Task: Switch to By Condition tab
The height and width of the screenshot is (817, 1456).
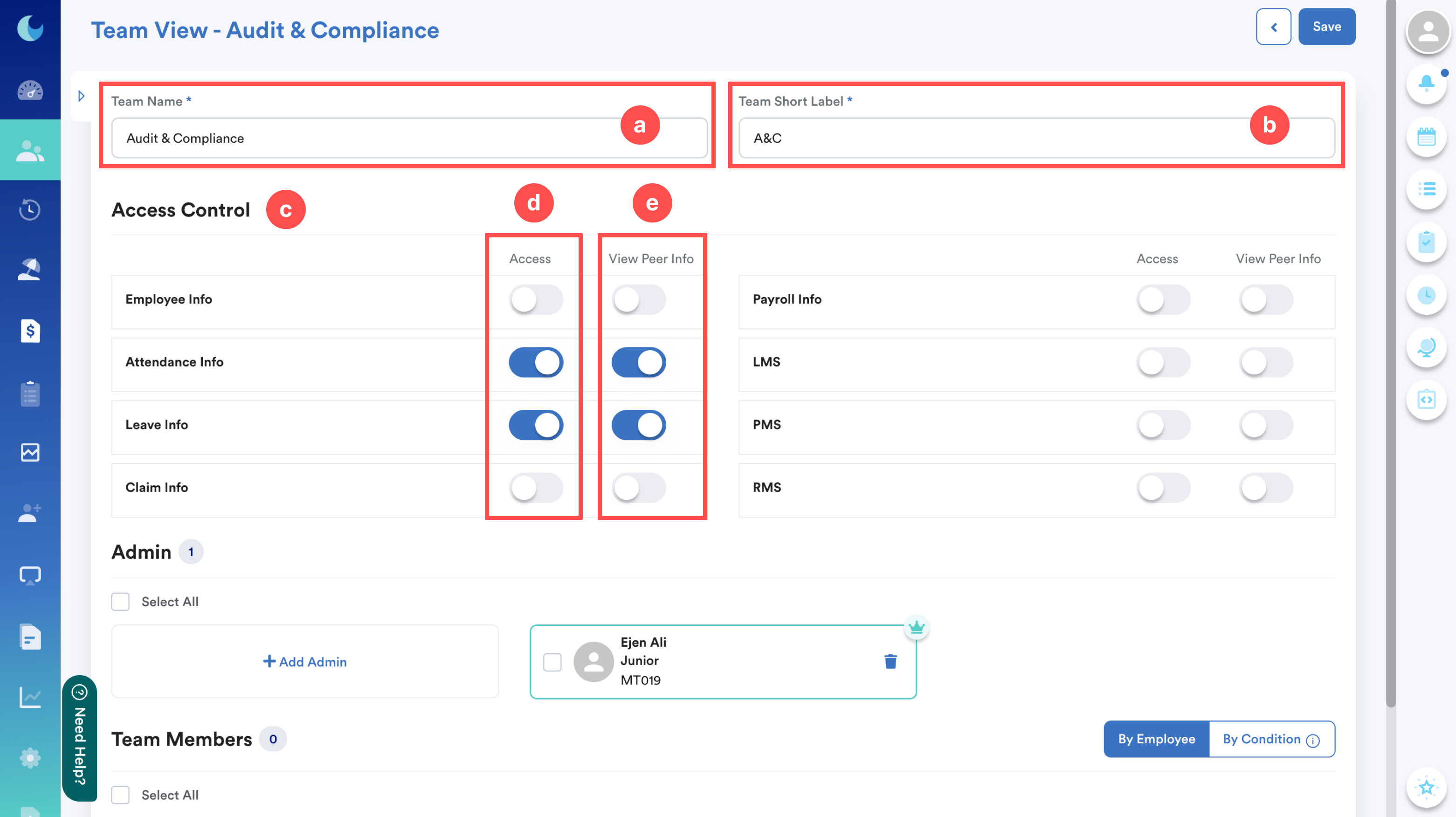Action: point(1261,739)
